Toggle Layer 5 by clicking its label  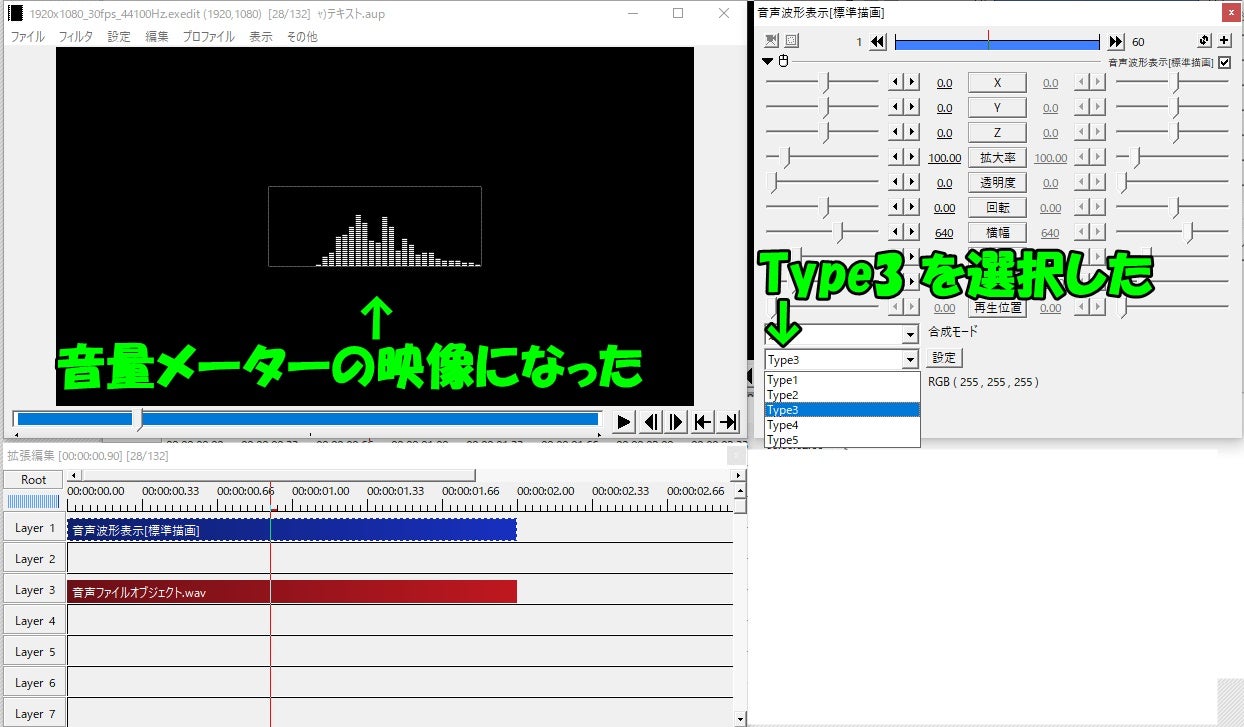coord(34,651)
